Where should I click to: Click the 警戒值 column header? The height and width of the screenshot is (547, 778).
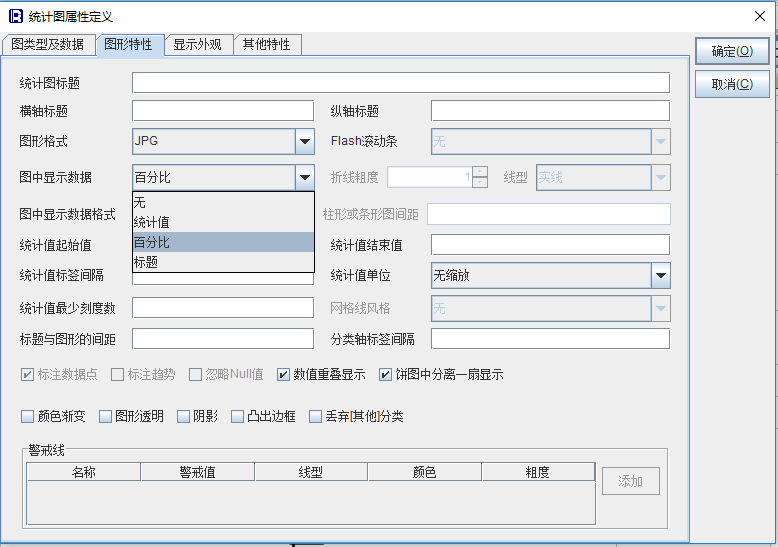197,472
